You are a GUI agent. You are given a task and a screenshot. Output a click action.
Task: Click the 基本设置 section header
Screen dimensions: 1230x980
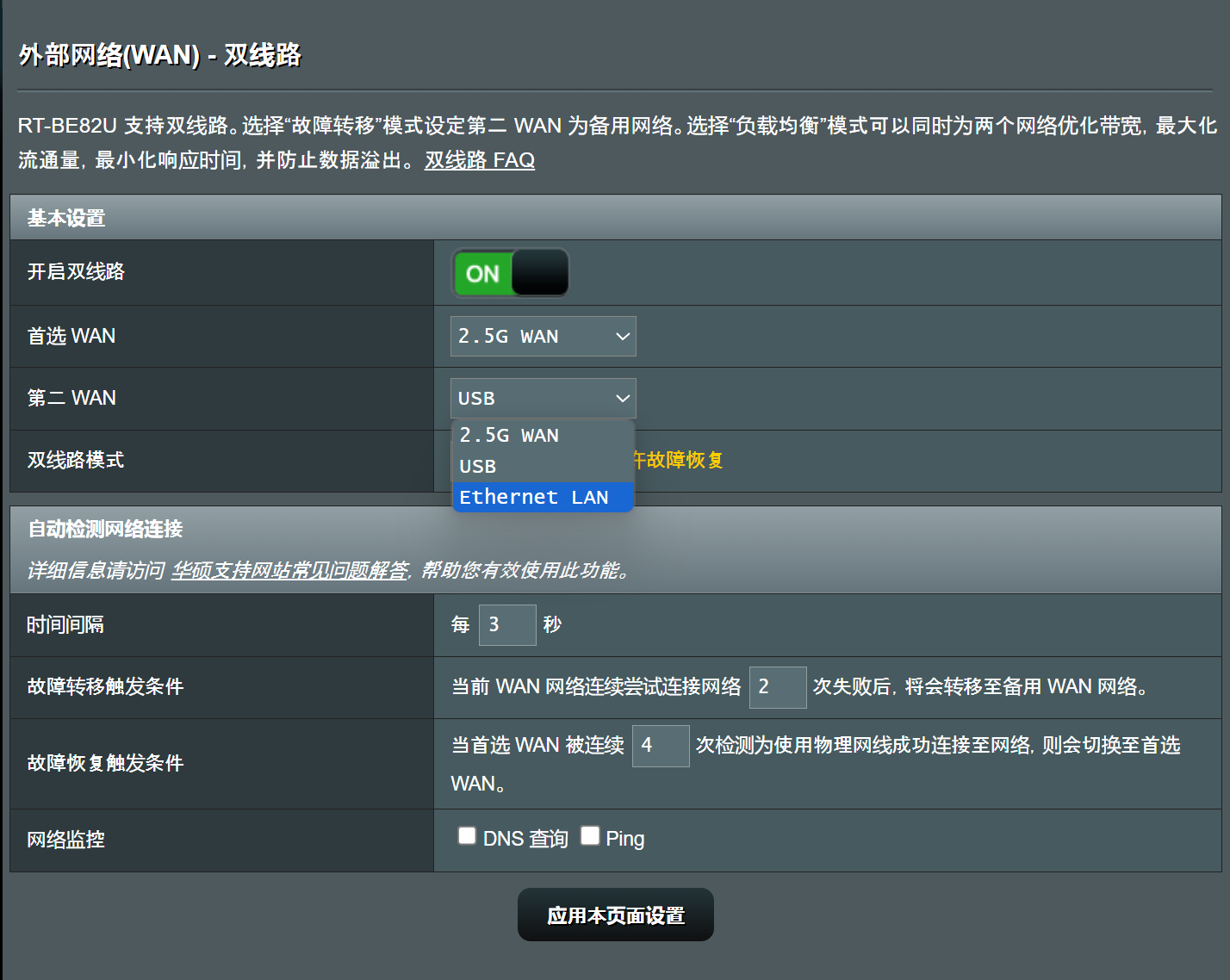(x=66, y=218)
